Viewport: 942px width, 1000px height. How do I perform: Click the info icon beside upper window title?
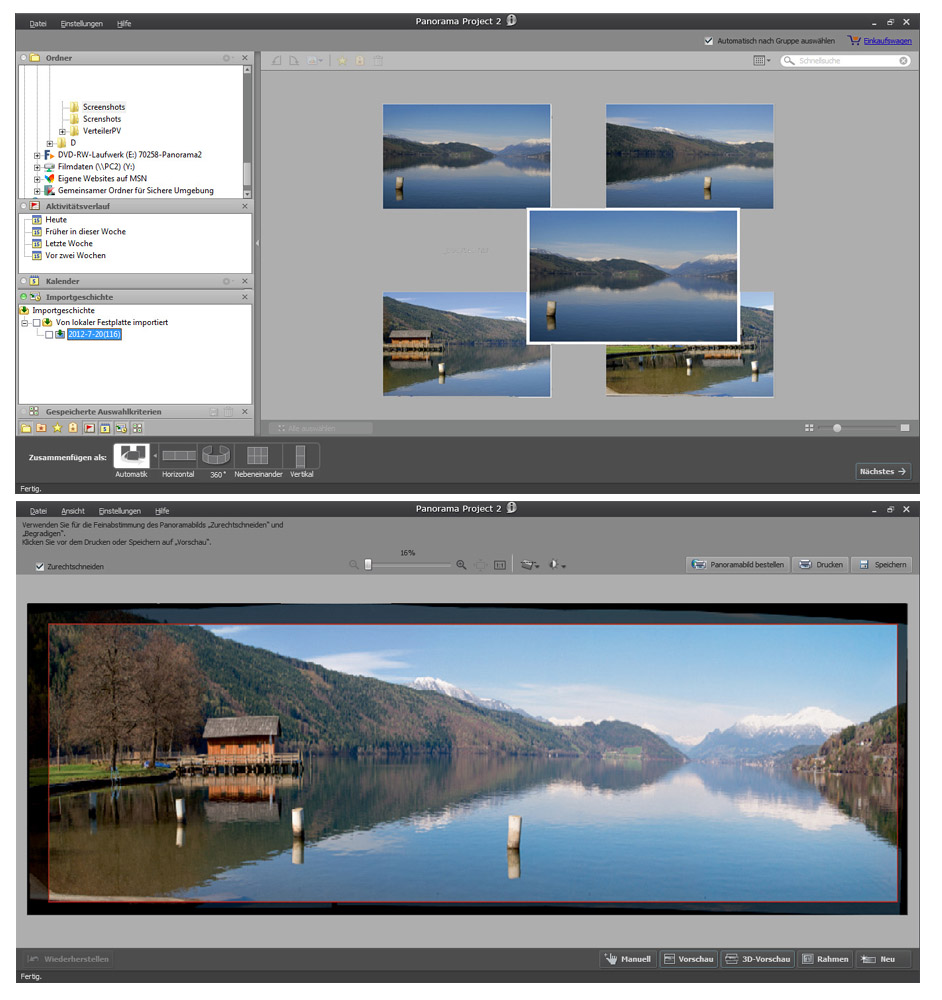click(x=511, y=20)
